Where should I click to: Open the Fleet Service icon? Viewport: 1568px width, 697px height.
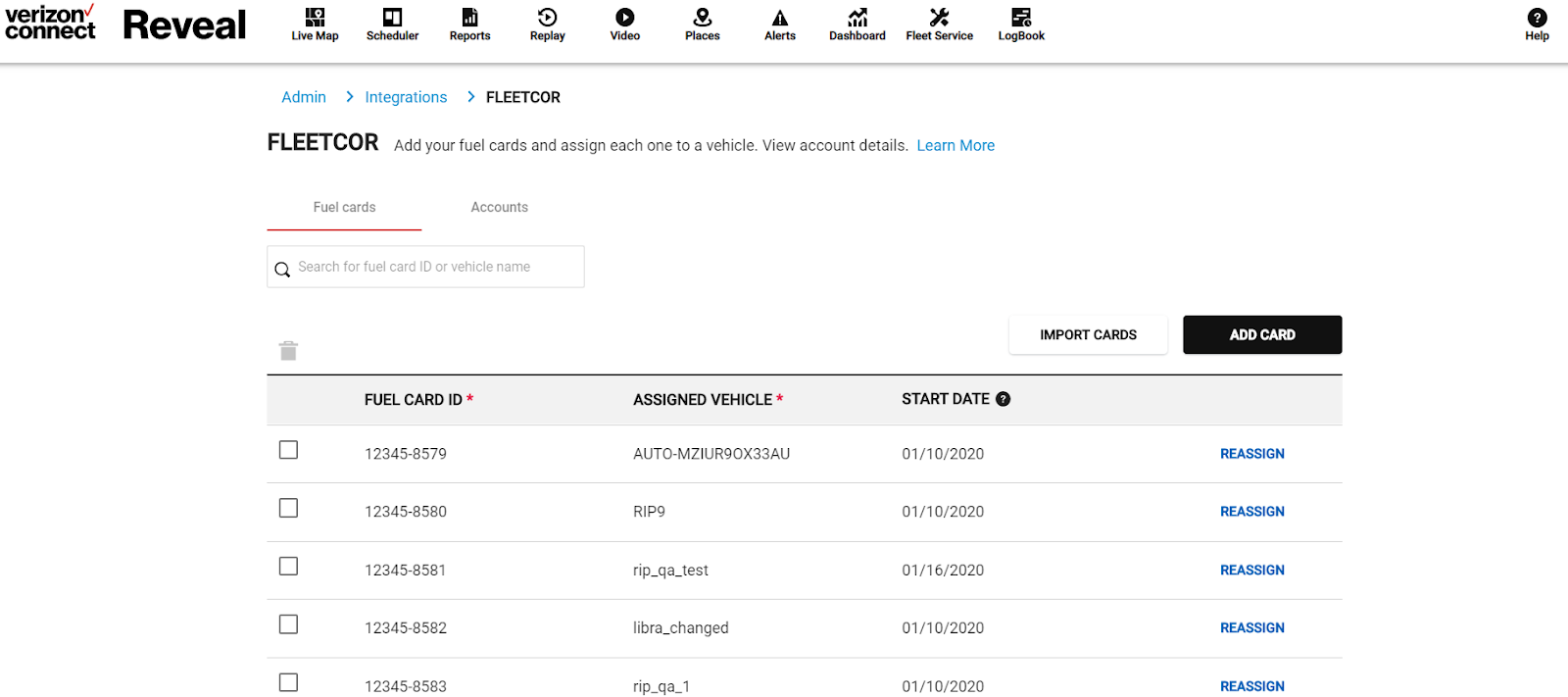939,18
